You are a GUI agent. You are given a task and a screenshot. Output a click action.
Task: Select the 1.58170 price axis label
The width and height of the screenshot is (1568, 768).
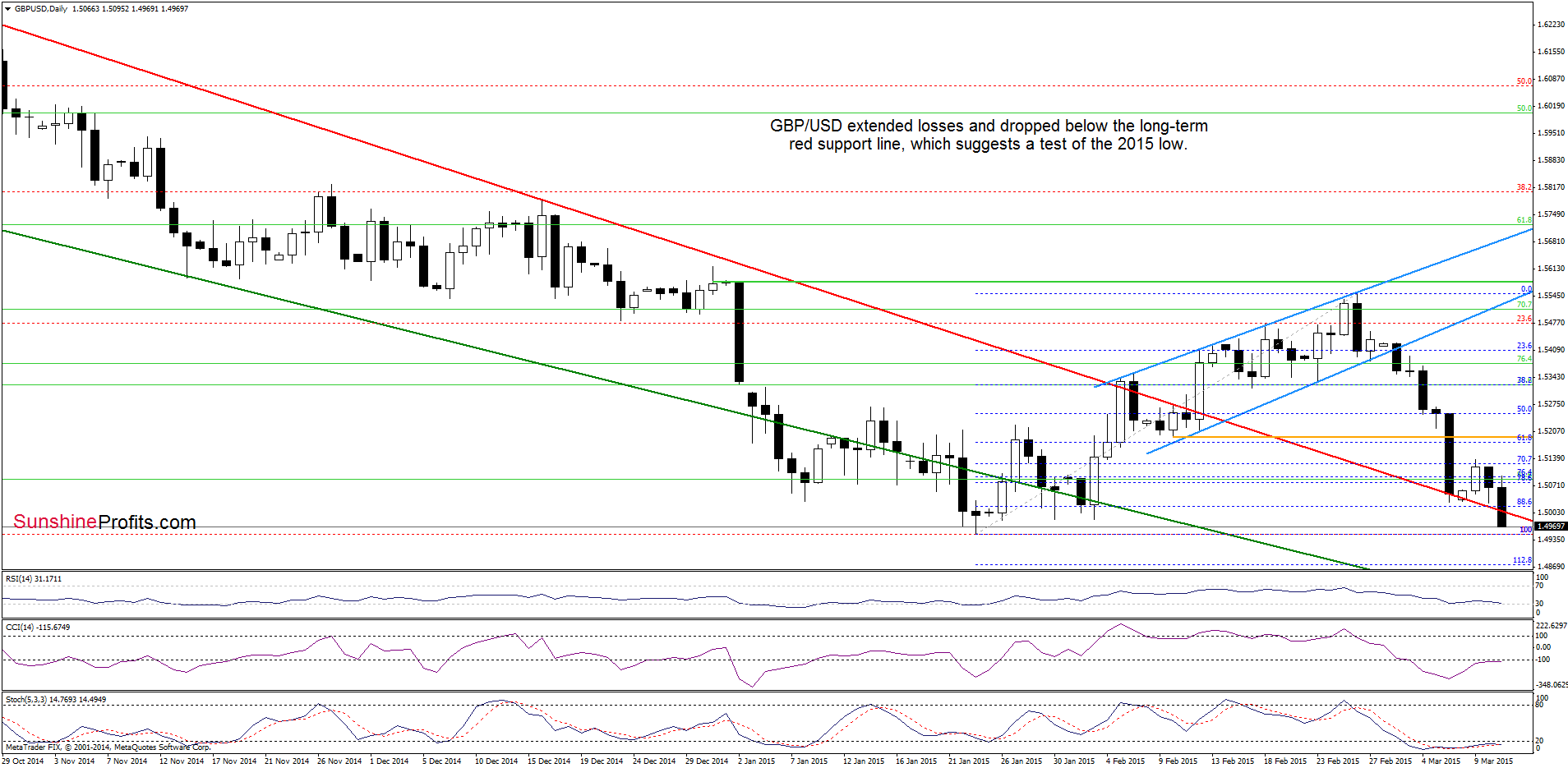[x=1551, y=187]
